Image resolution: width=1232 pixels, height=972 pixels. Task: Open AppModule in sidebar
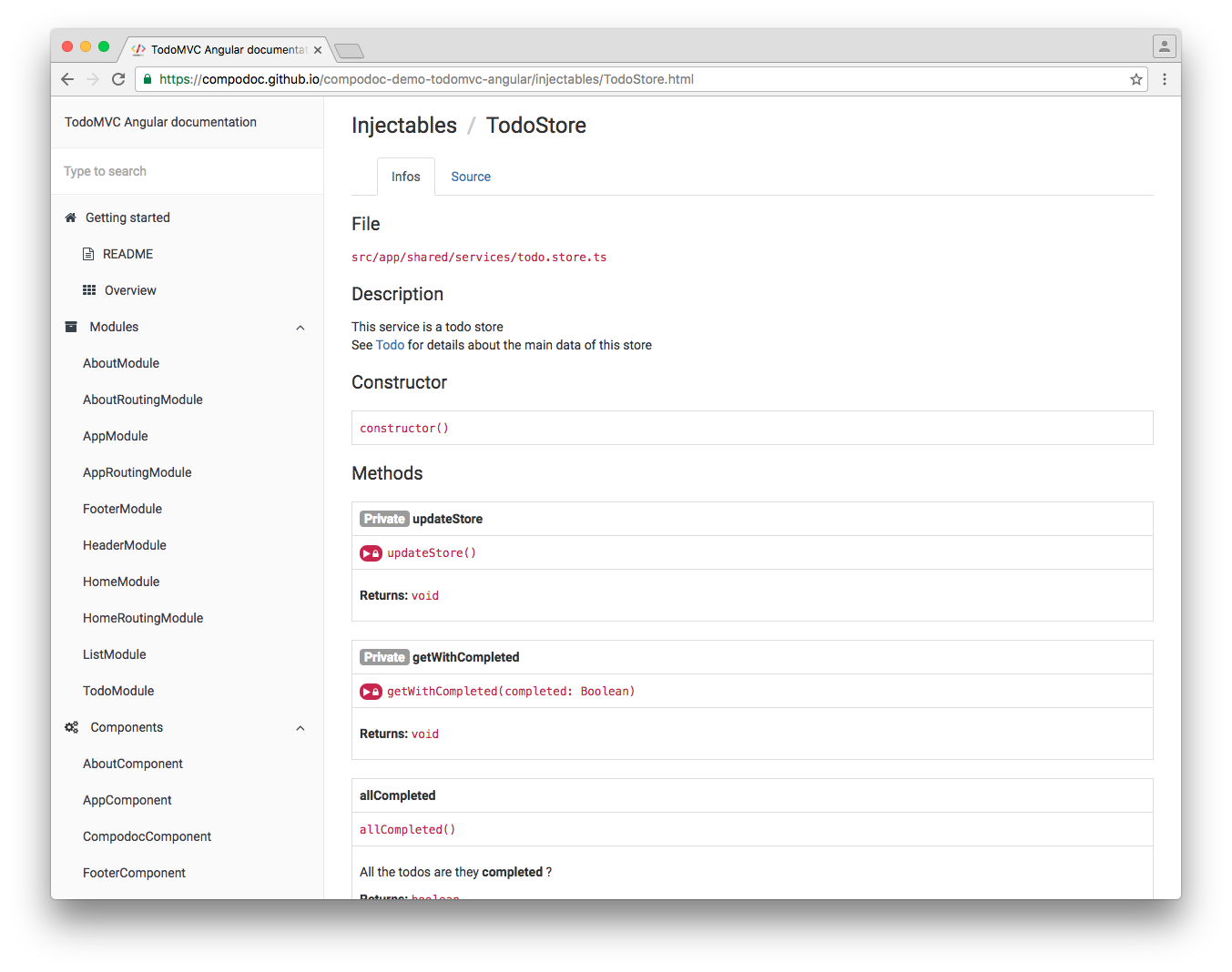point(116,436)
